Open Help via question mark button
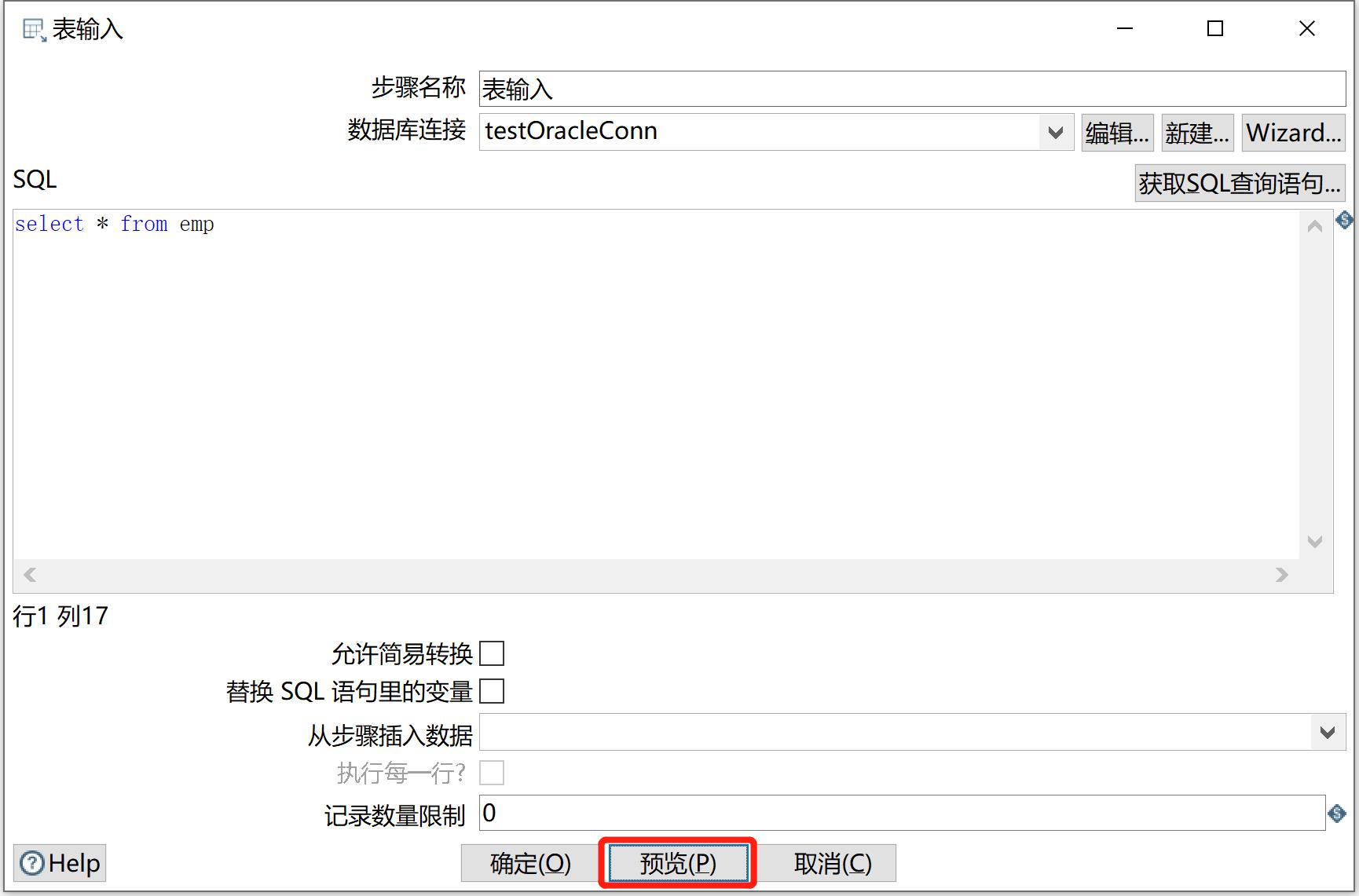Image resolution: width=1359 pixels, height=896 pixels. coord(60,864)
